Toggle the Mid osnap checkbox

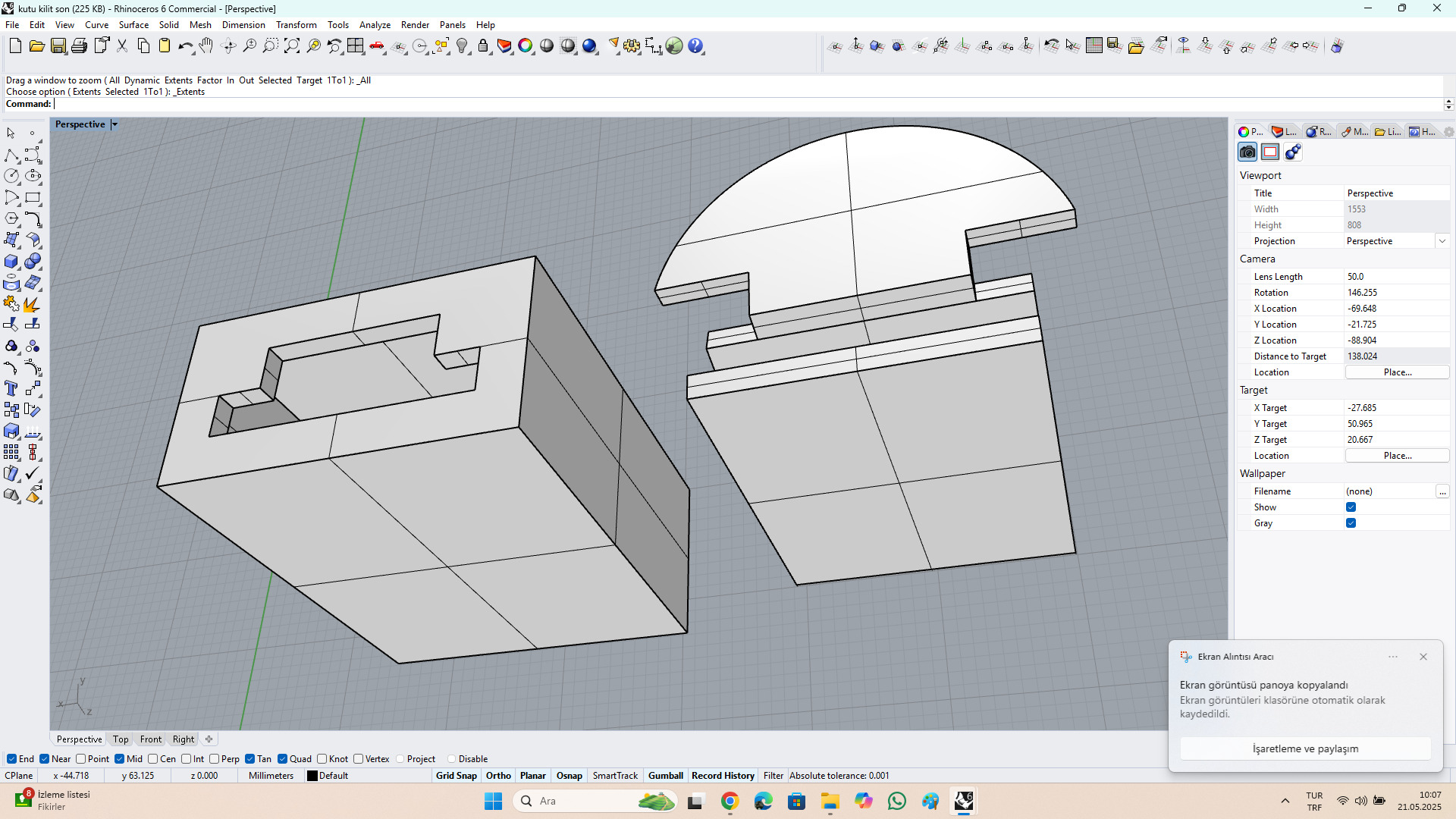pyautogui.click(x=120, y=759)
